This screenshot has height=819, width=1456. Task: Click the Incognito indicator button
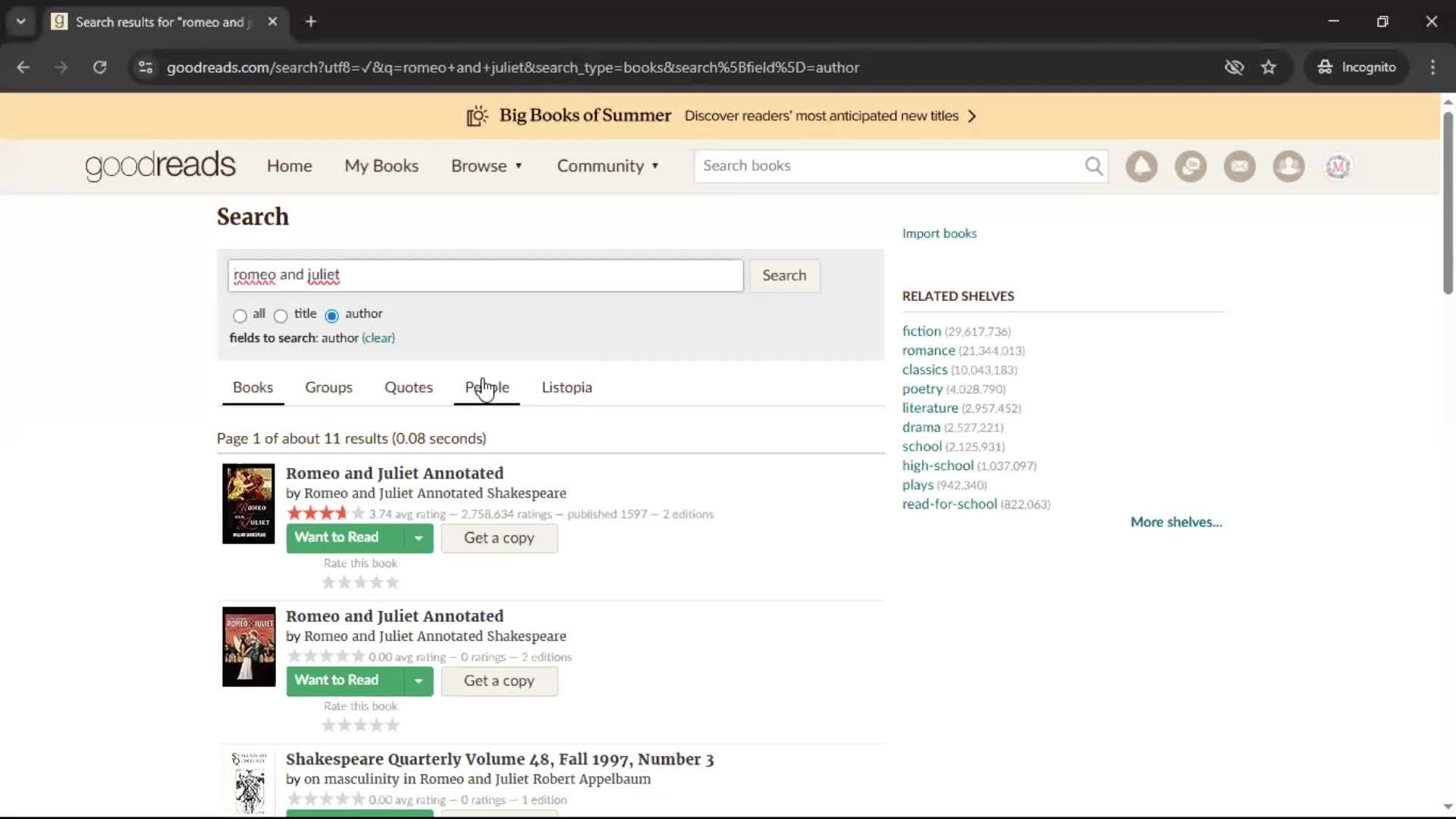(1357, 67)
